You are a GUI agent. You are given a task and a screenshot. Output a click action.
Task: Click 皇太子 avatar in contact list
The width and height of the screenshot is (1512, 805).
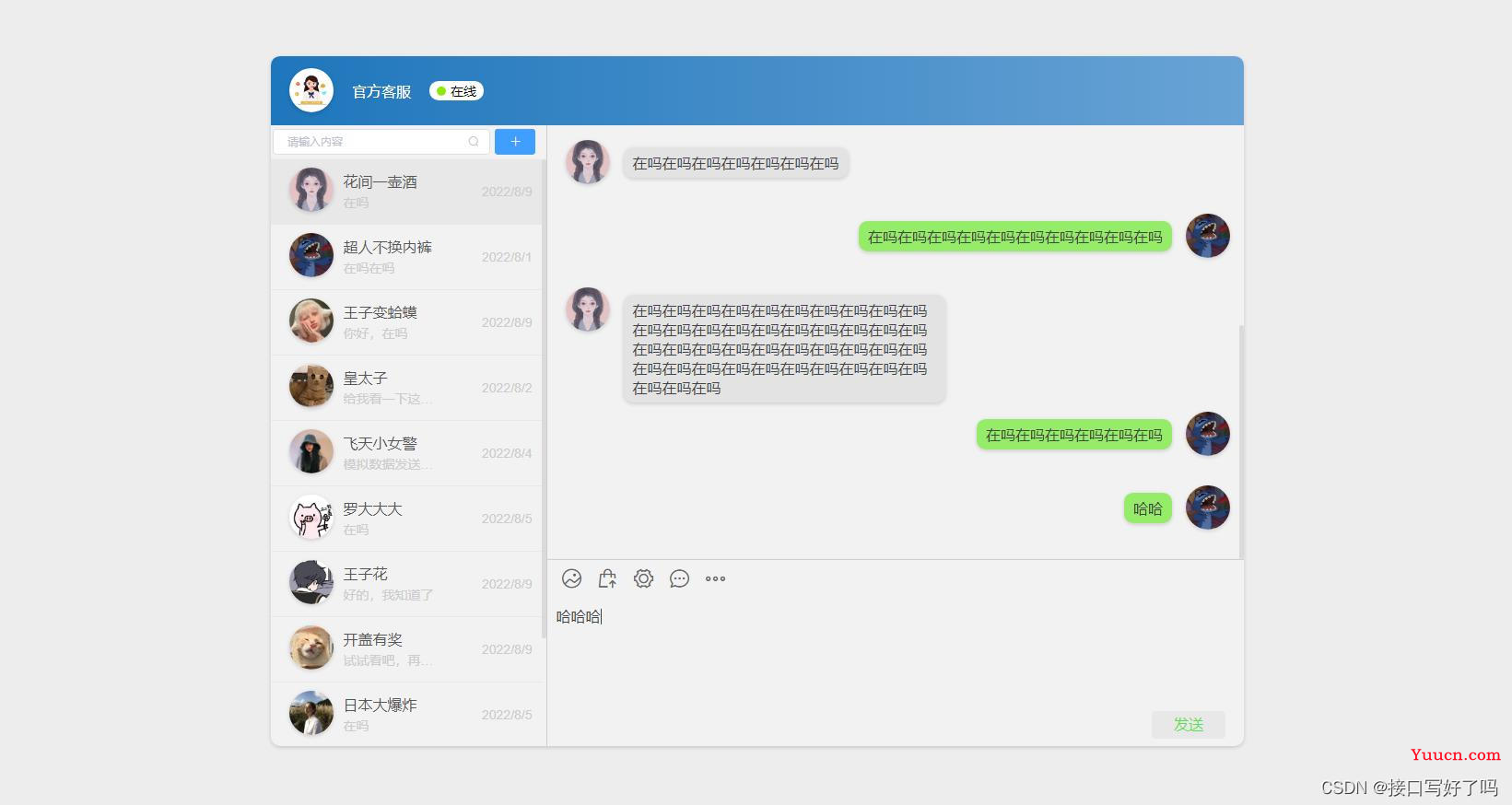click(x=311, y=386)
